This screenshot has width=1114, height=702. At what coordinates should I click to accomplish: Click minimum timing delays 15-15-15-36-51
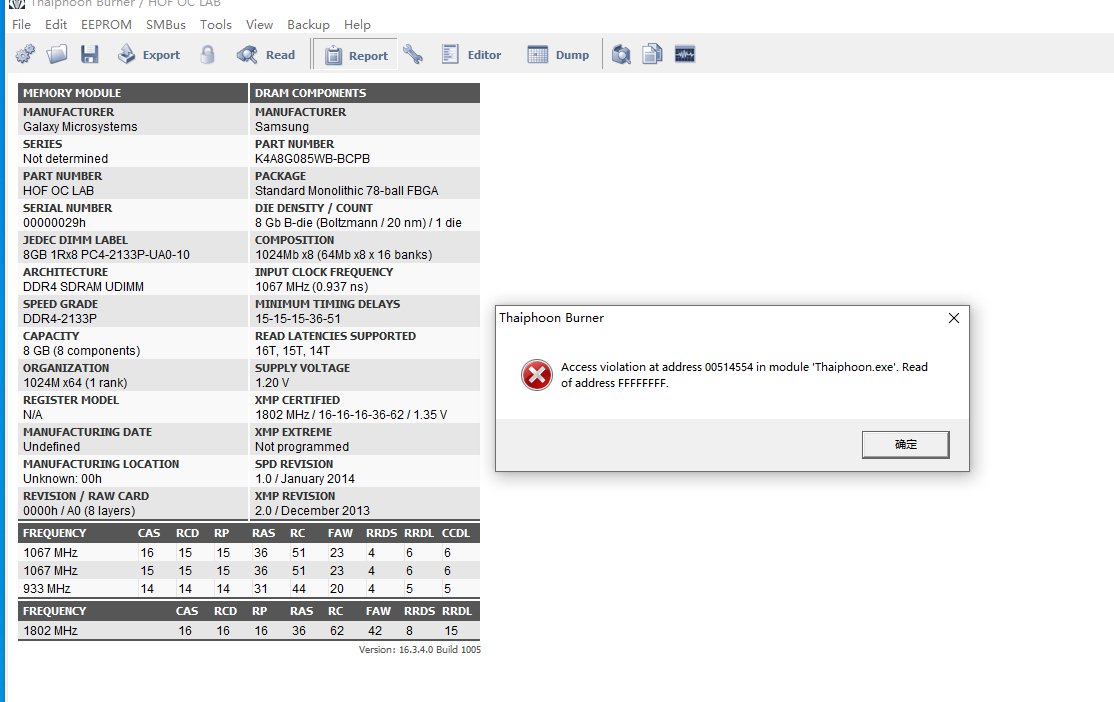pyautogui.click(x=298, y=318)
